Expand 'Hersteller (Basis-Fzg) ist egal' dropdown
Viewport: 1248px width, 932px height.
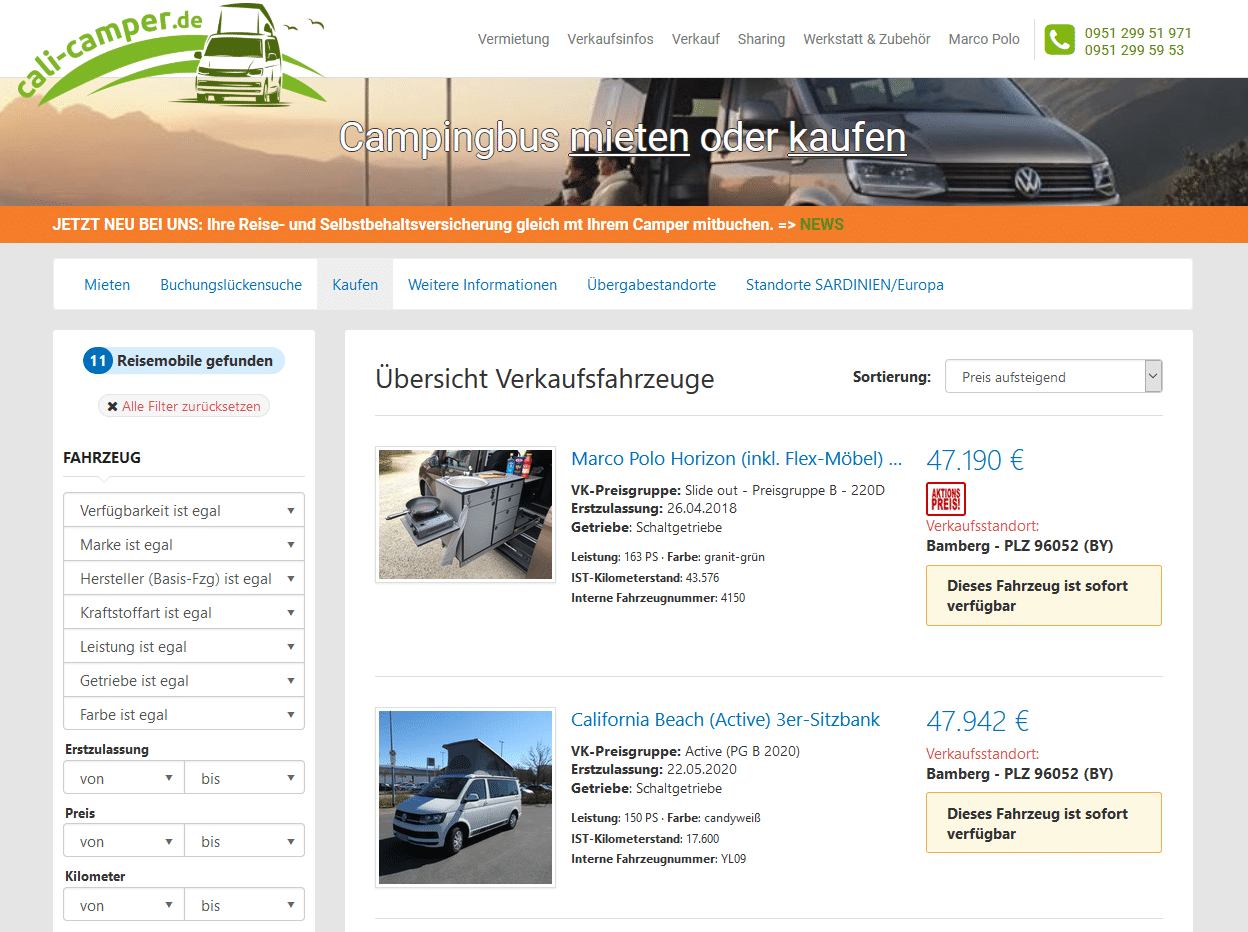(184, 579)
